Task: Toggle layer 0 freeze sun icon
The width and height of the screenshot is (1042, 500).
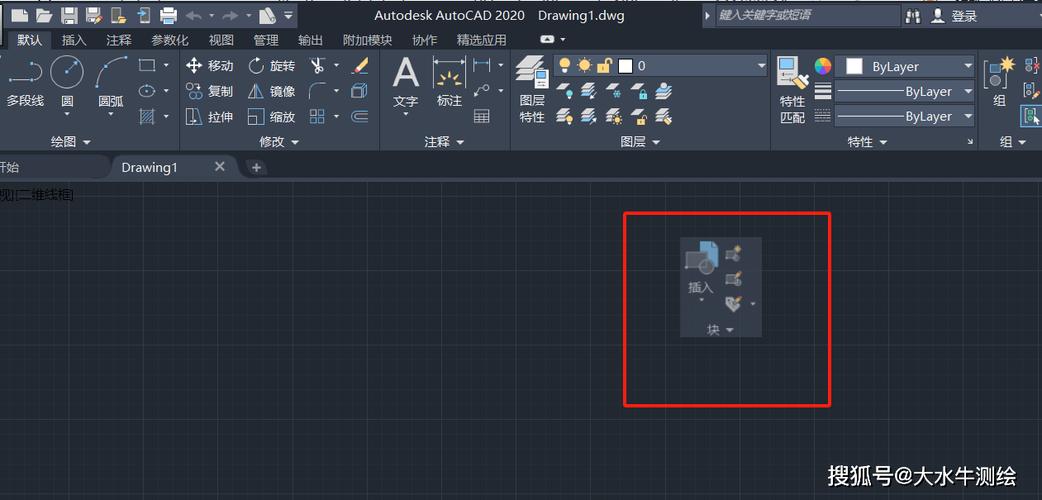Action: pyautogui.click(x=584, y=66)
